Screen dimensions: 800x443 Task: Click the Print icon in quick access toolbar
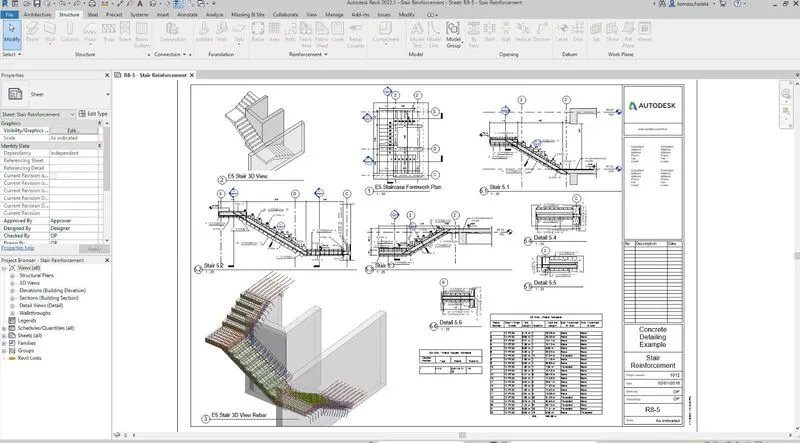click(x=92, y=4)
